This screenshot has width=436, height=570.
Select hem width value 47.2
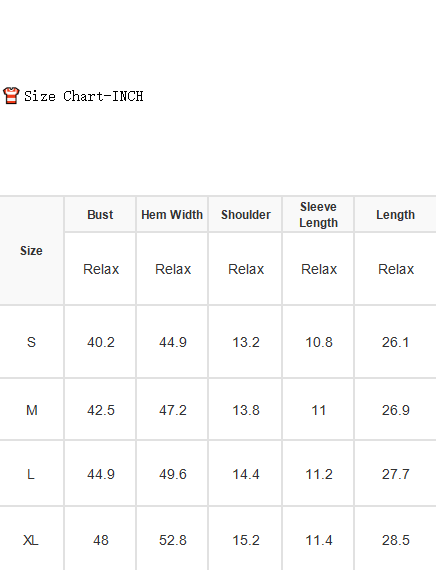pyautogui.click(x=173, y=410)
